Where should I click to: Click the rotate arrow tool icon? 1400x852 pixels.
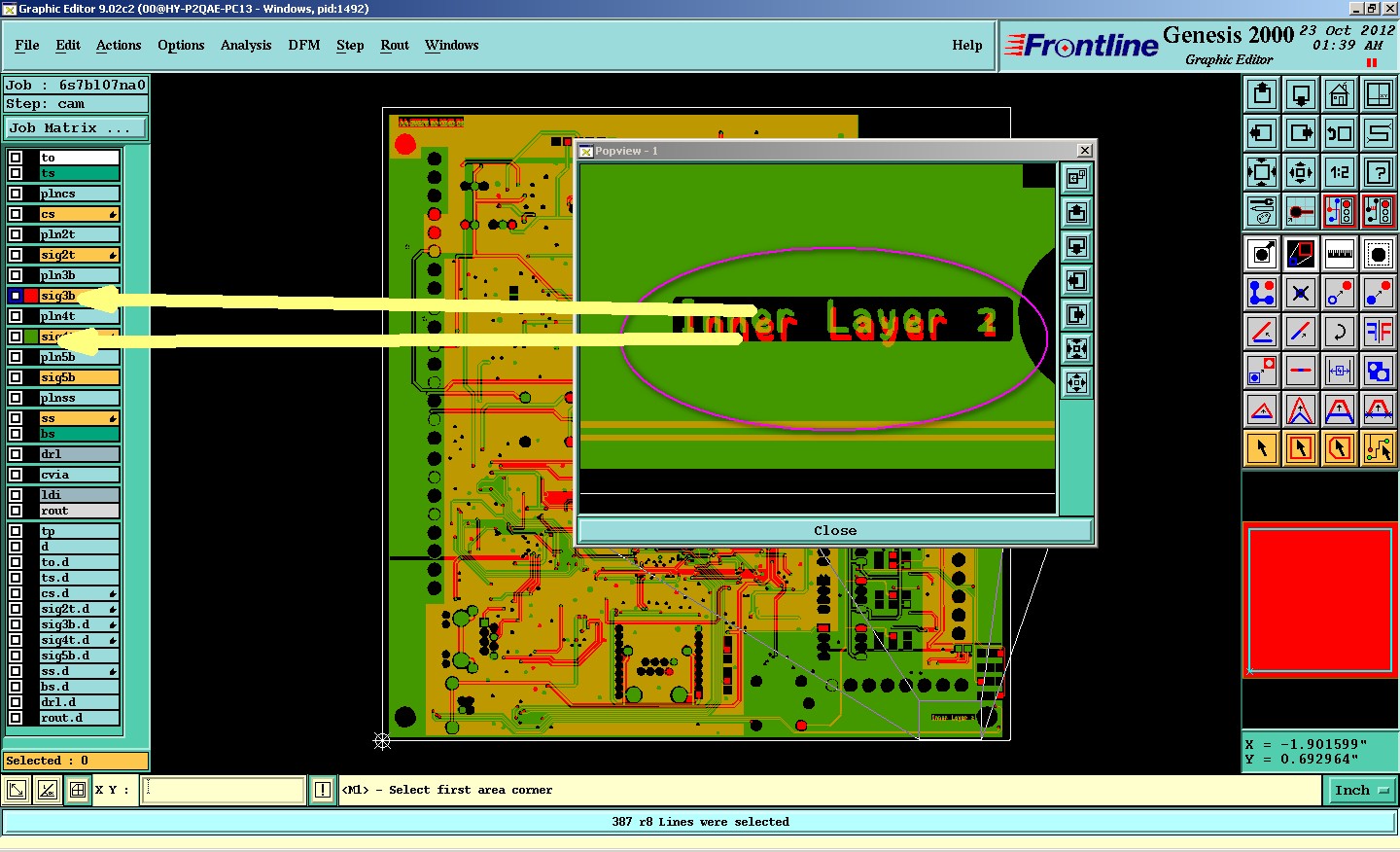click(1340, 332)
